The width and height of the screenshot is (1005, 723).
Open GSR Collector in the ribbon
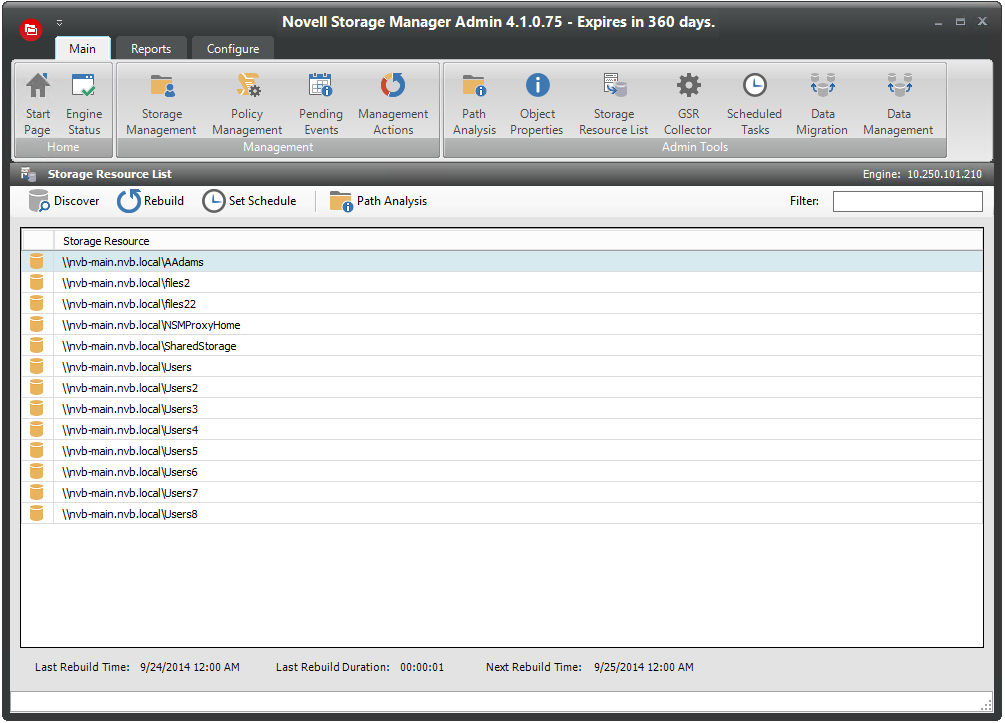tap(688, 104)
